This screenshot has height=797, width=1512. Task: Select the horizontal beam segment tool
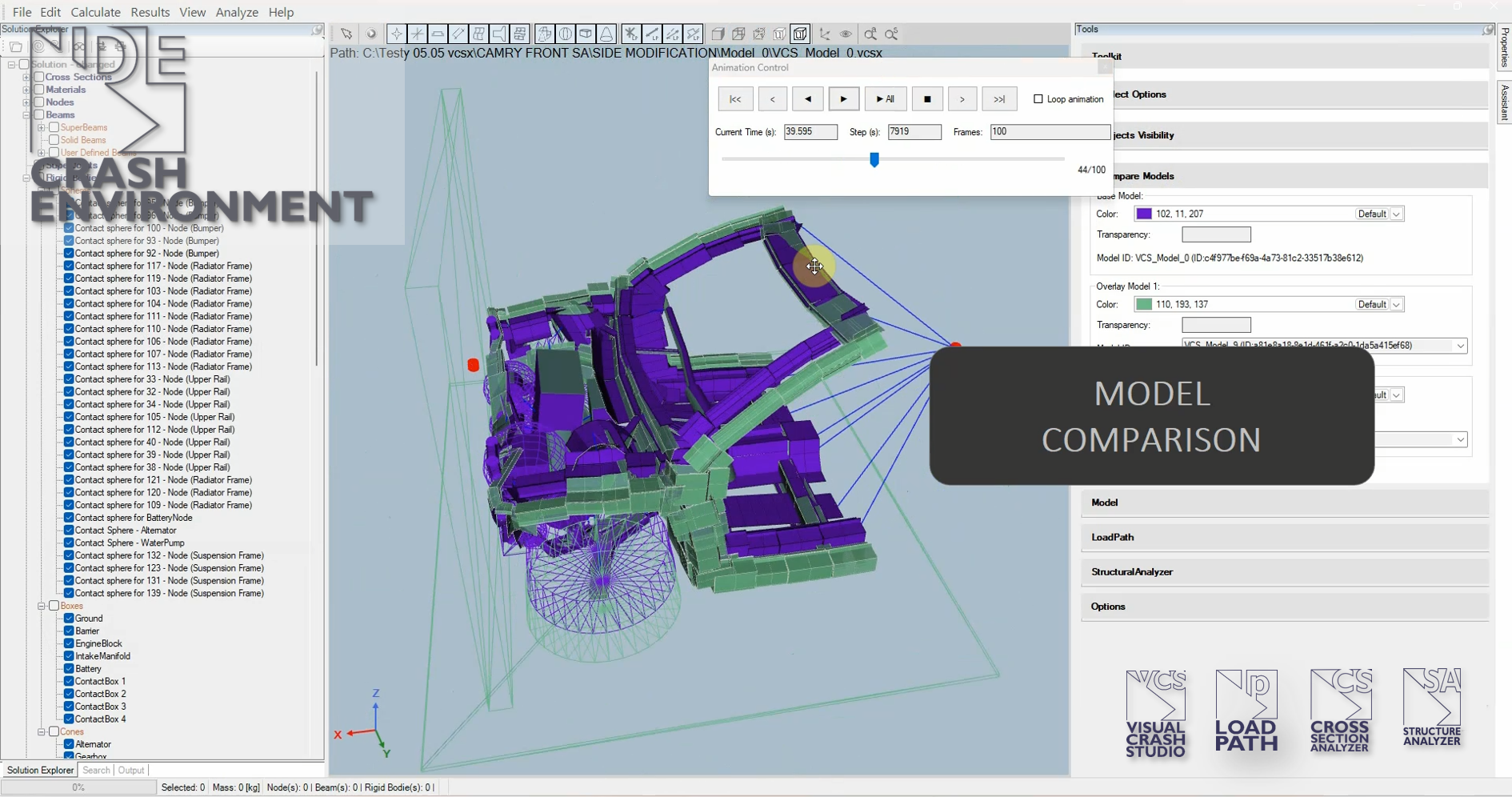(x=438, y=34)
